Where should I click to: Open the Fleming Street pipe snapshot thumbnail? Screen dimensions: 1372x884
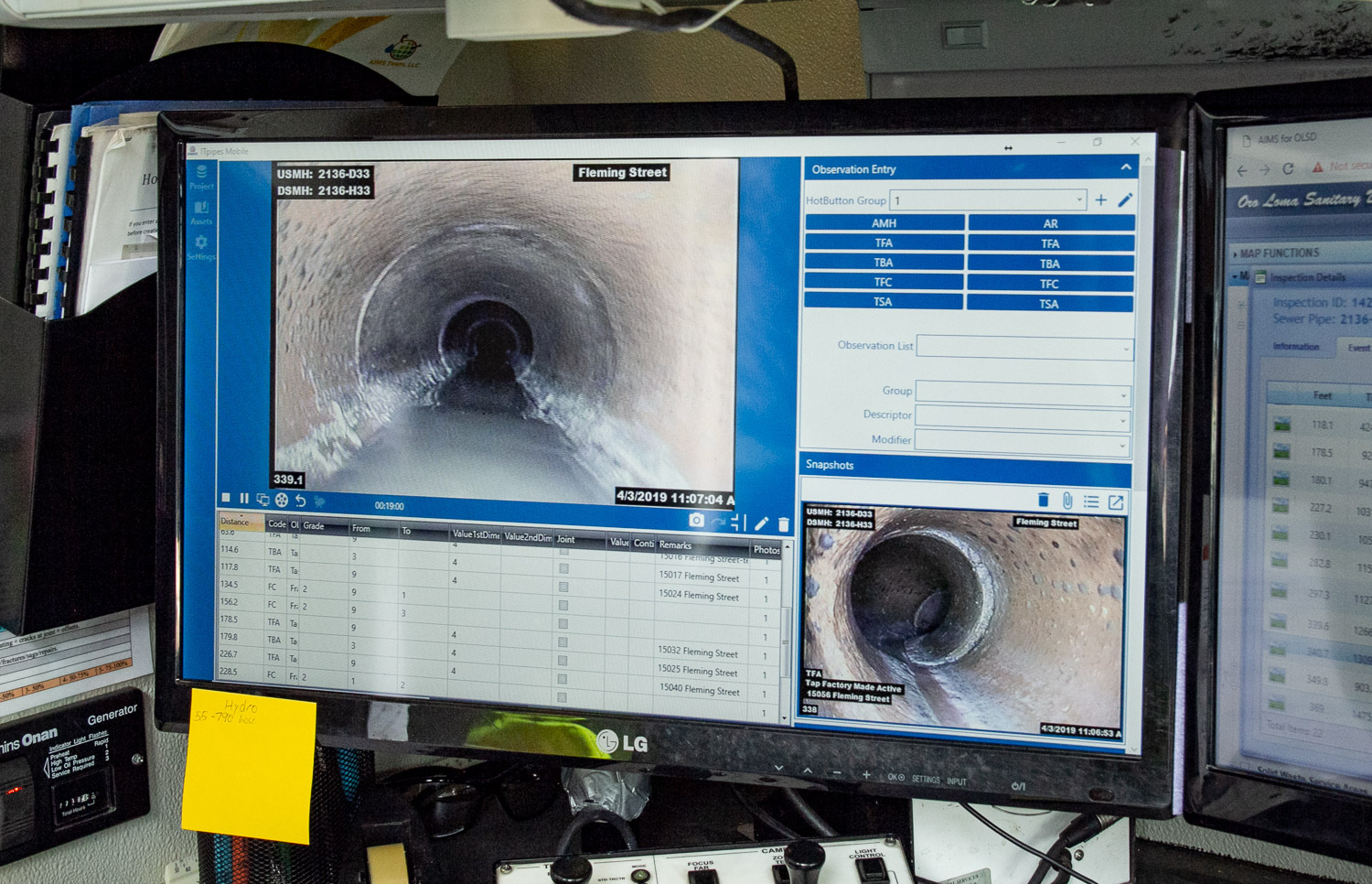pyautogui.click(x=963, y=620)
